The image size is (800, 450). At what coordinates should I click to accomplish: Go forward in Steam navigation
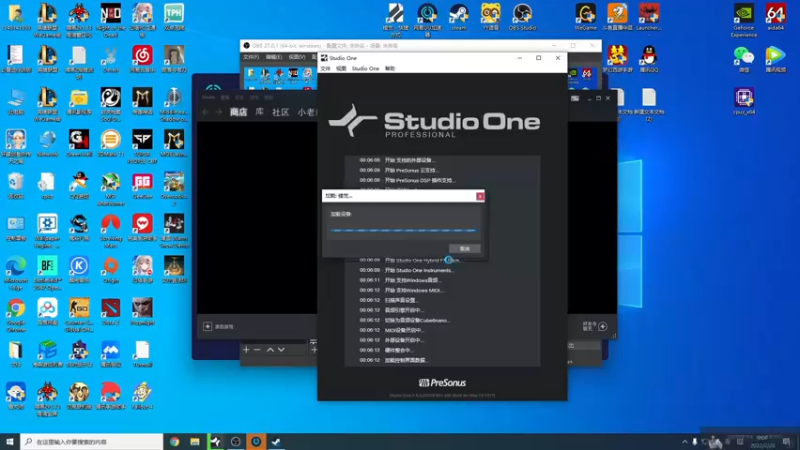tap(218, 112)
